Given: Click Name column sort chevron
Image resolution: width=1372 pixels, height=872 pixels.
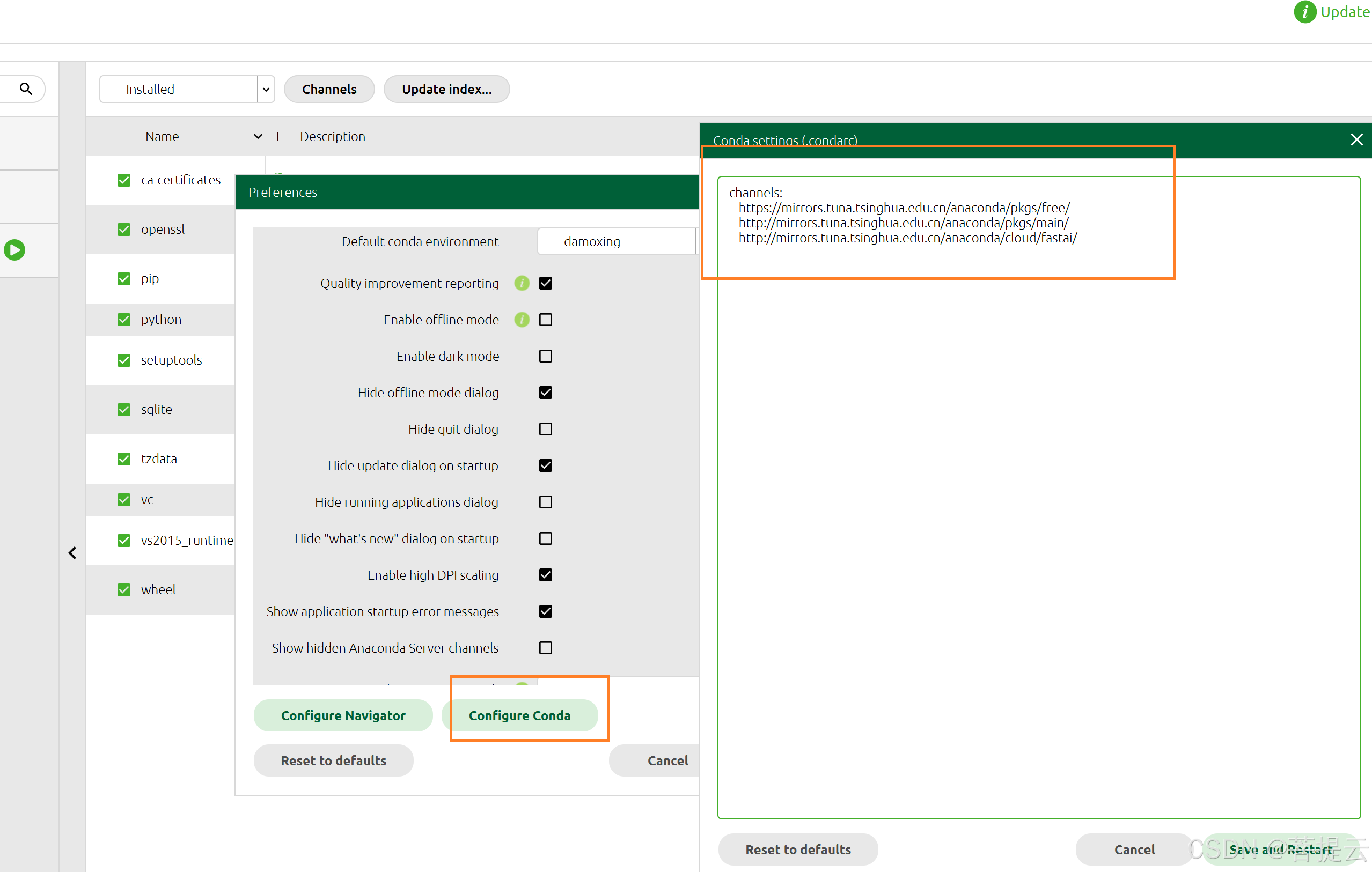Looking at the screenshot, I should click(x=258, y=137).
